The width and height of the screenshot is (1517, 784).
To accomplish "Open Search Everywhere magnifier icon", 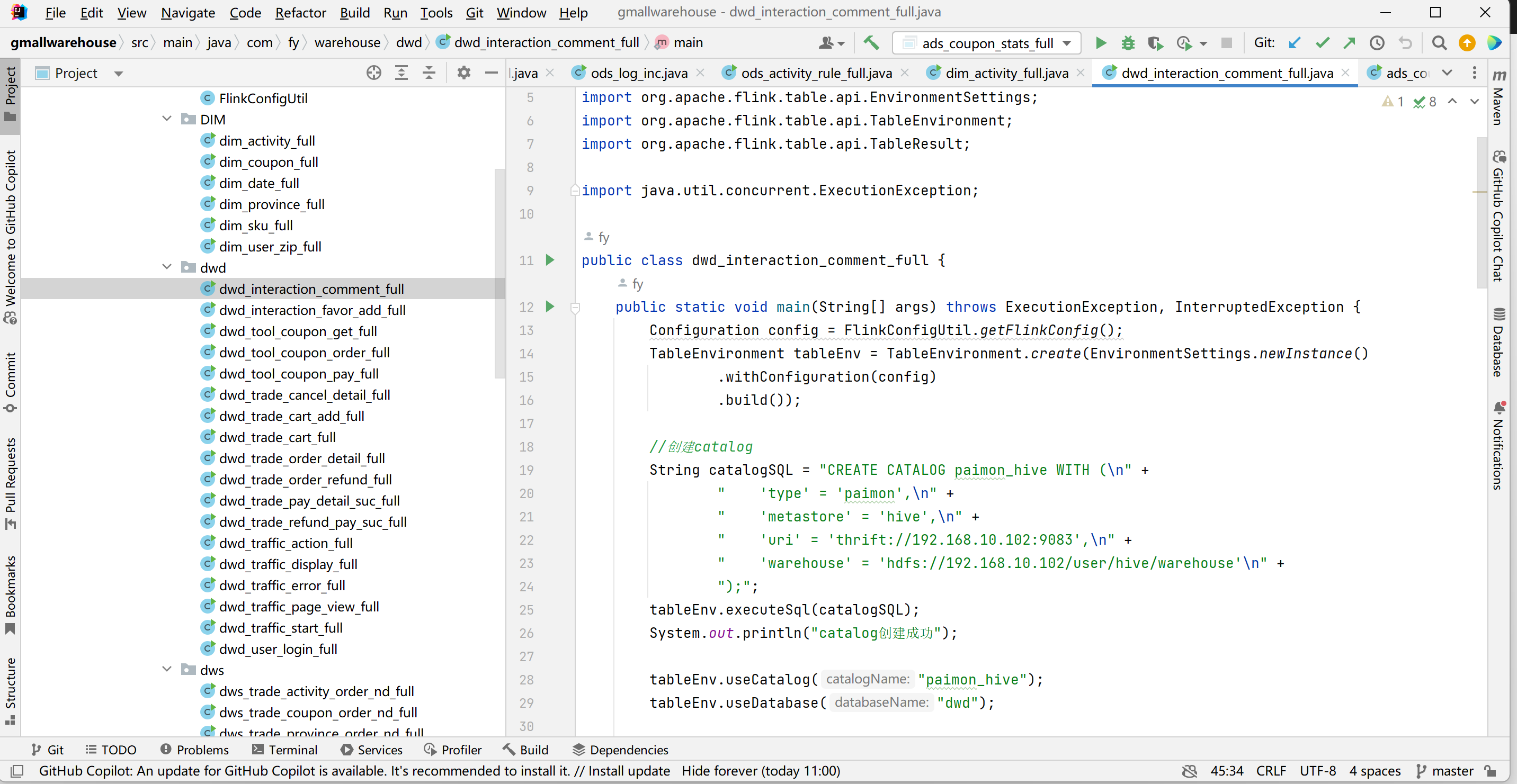I will (x=1439, y=43).
